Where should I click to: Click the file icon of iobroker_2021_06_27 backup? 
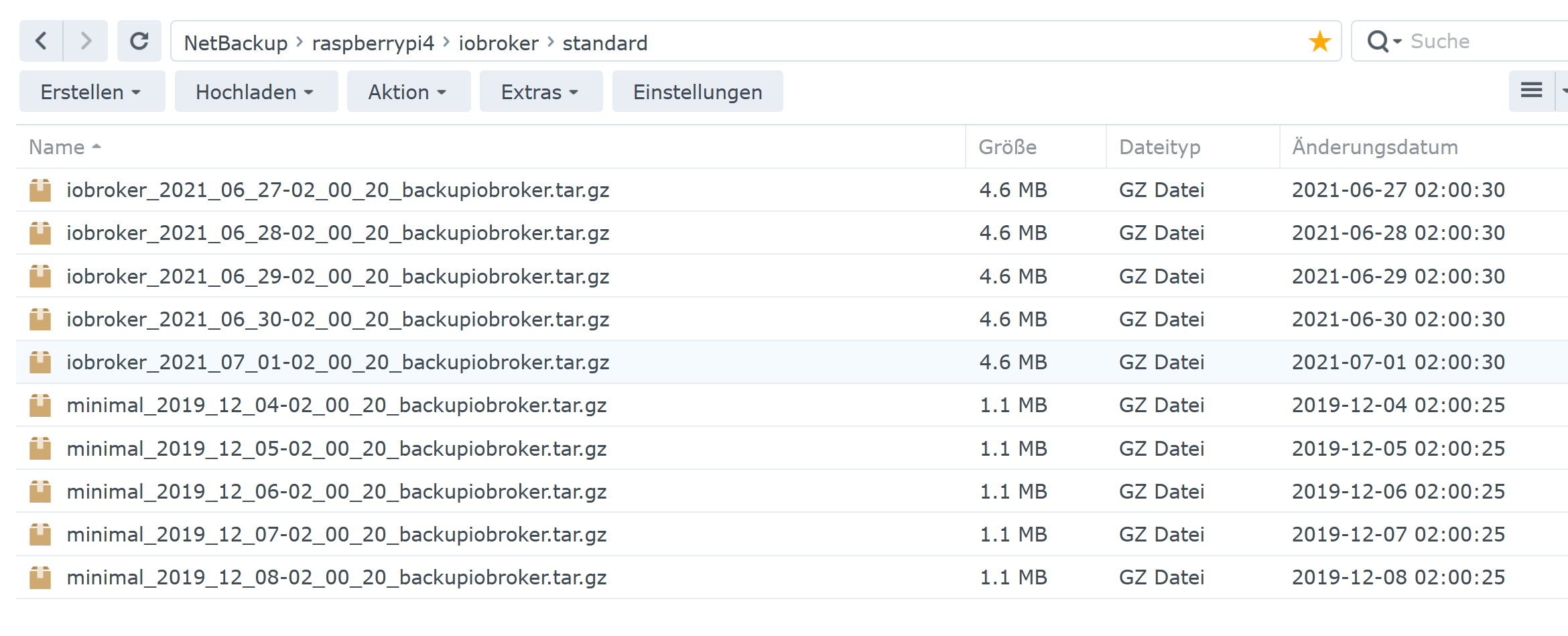pos(40,190)
